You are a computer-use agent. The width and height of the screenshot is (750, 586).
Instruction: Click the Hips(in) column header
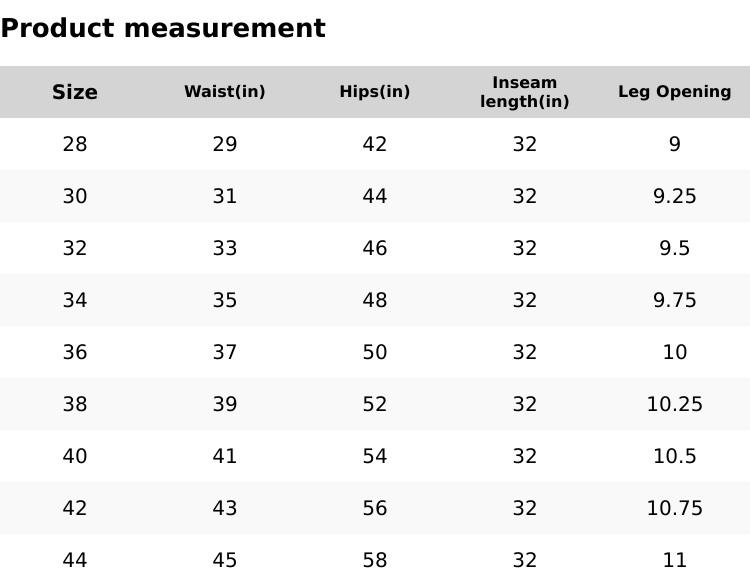point(375,92)
